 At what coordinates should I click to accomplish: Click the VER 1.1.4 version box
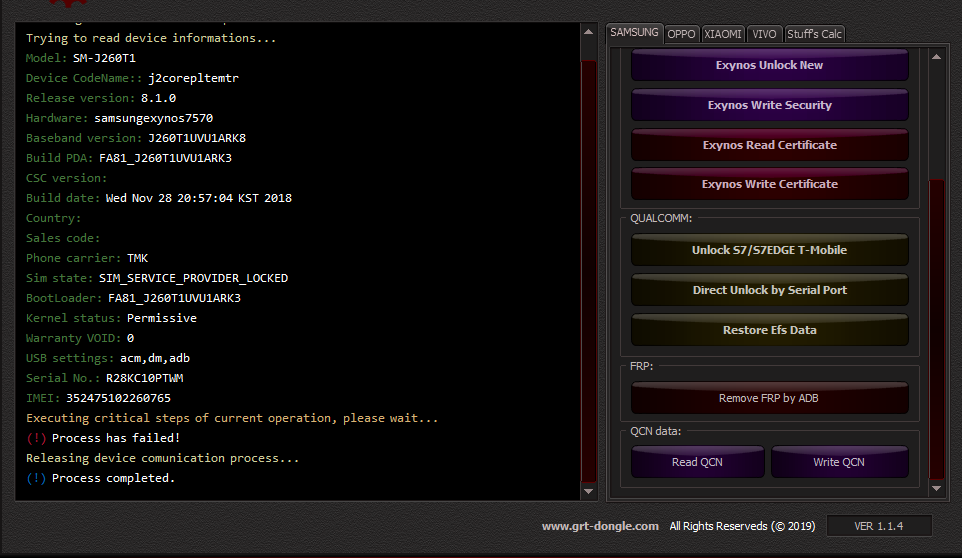point(879,526)
